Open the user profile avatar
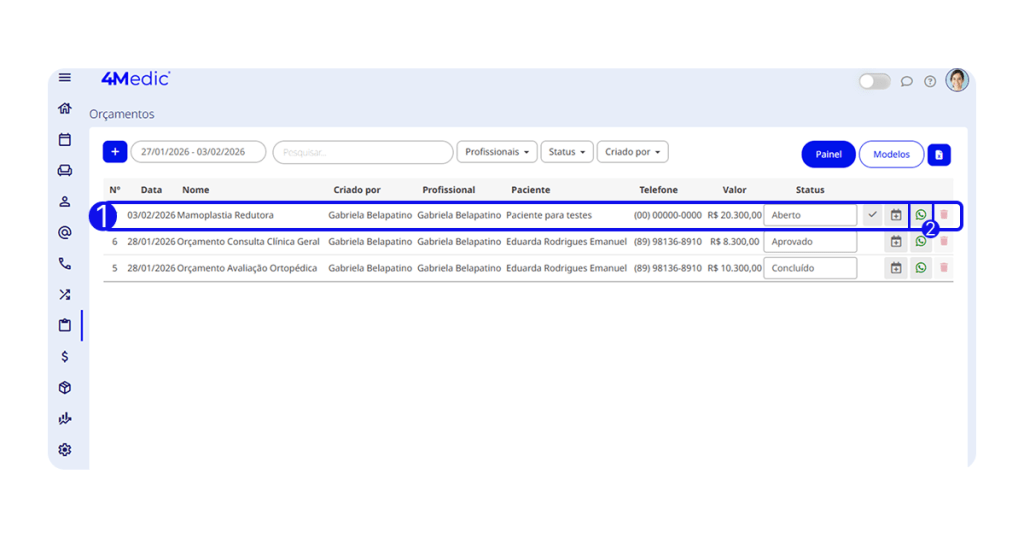The image size is (1024, 538). coord(957,81)
